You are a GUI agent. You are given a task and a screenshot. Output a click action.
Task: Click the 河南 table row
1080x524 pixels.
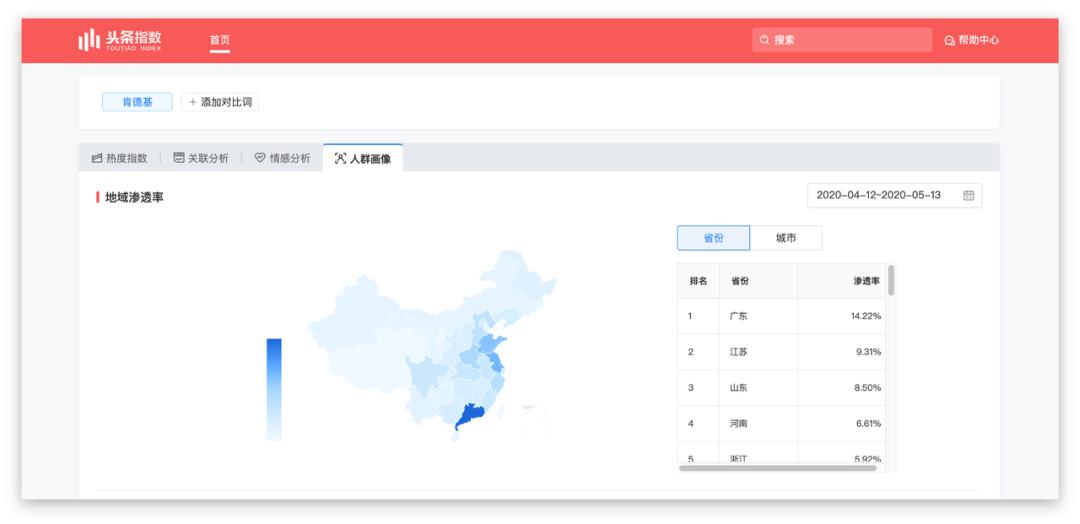[782, 423]
